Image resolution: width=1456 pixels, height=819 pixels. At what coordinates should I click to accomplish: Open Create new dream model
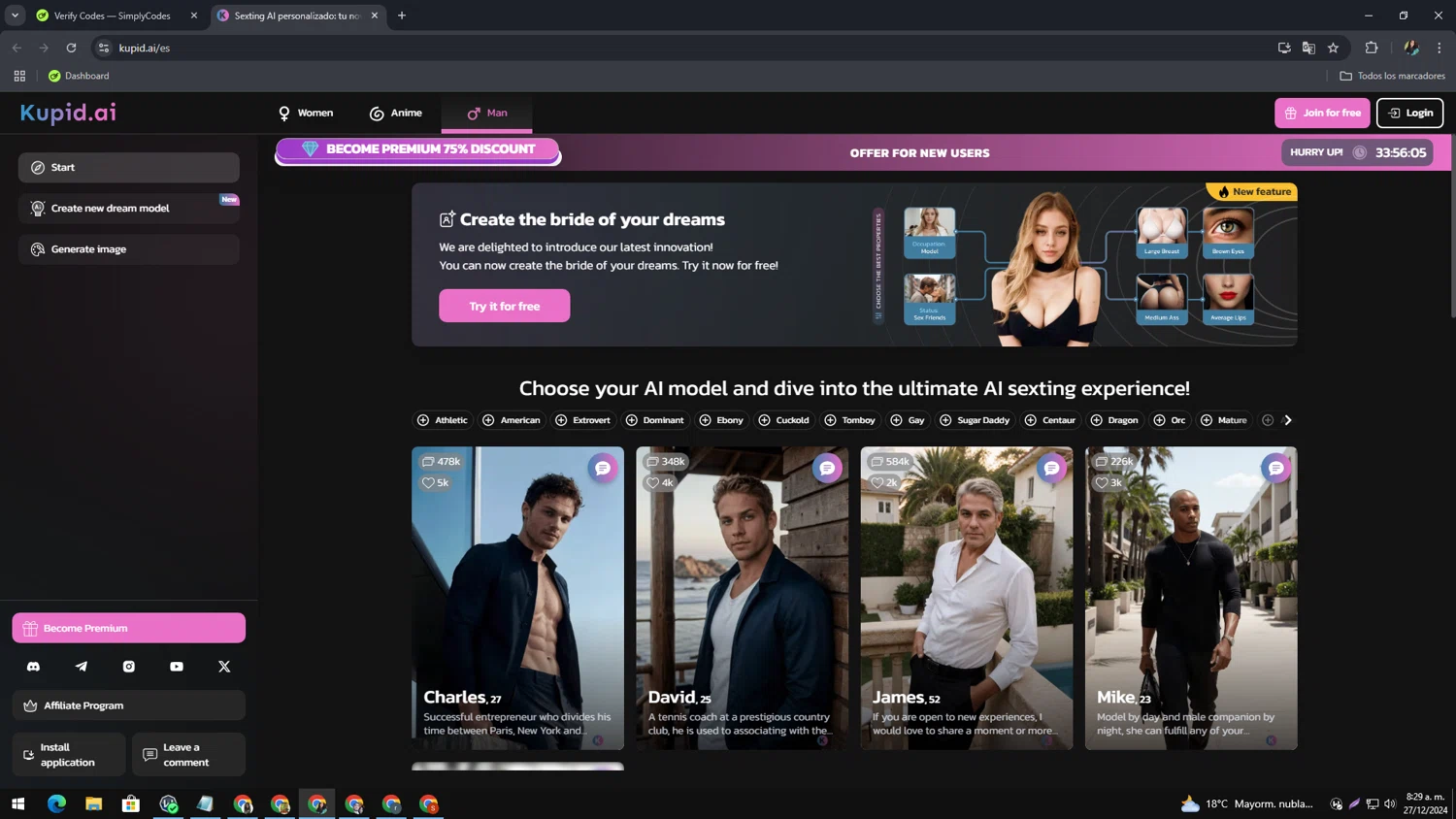(129, 208)
